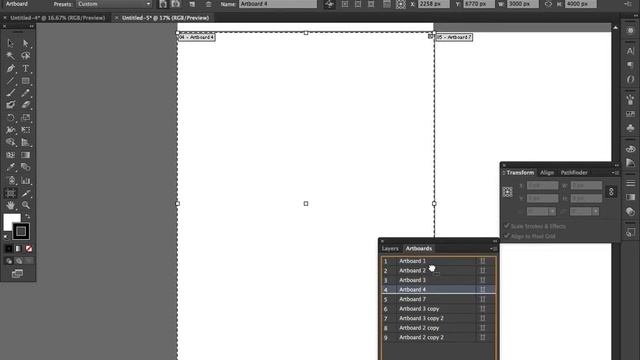
Task: Select the Magic Wand tool
Action: (x=11, y=56)
